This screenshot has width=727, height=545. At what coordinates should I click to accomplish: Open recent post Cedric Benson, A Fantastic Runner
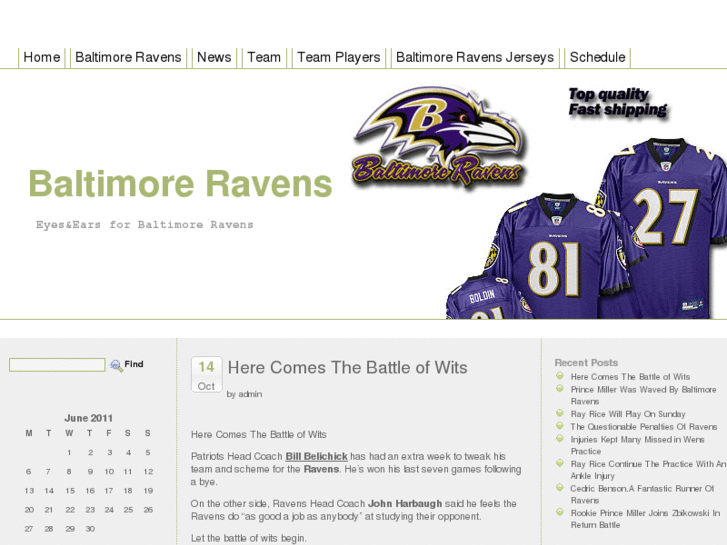tap(642, 494)
